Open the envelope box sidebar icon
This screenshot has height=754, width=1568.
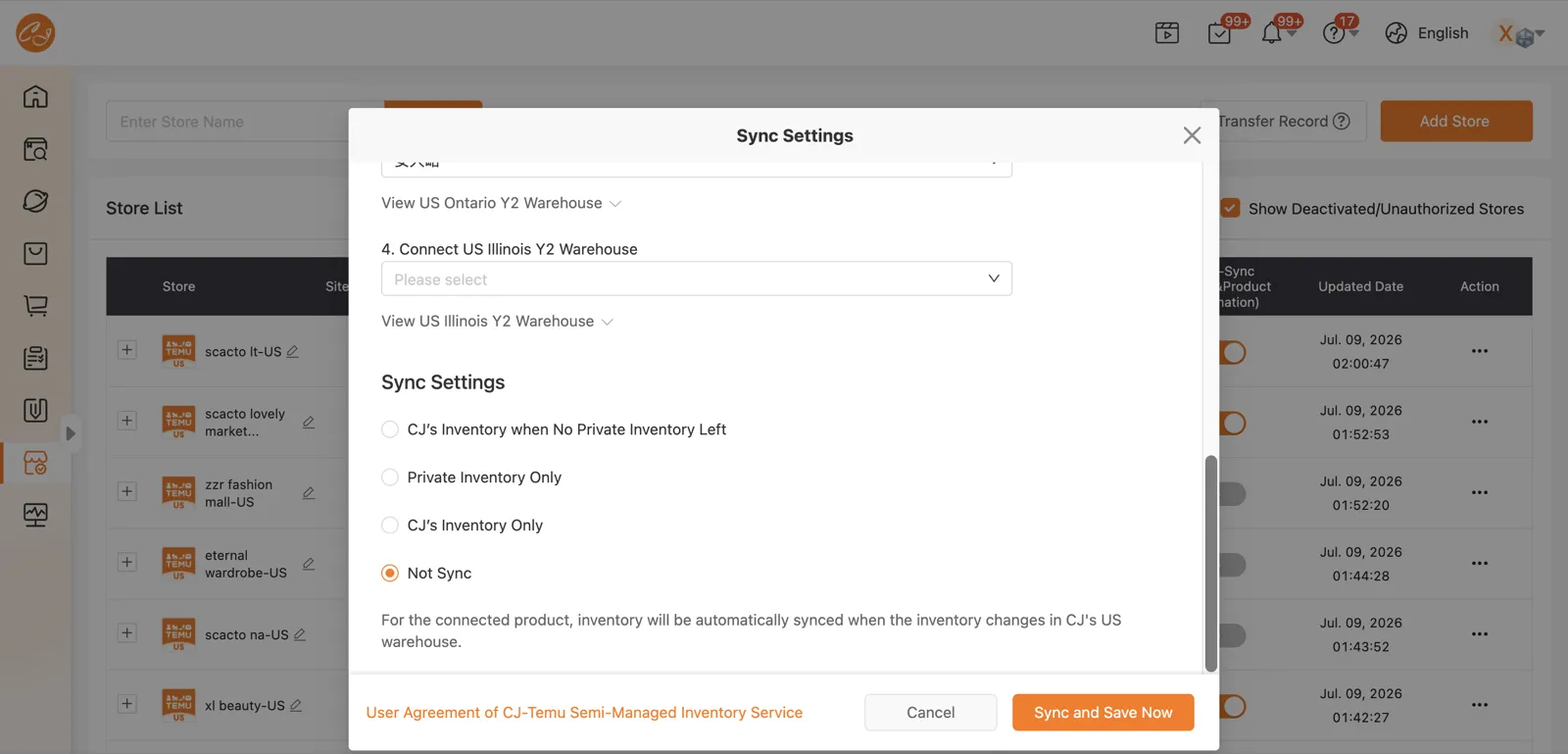tap(35, 254)
